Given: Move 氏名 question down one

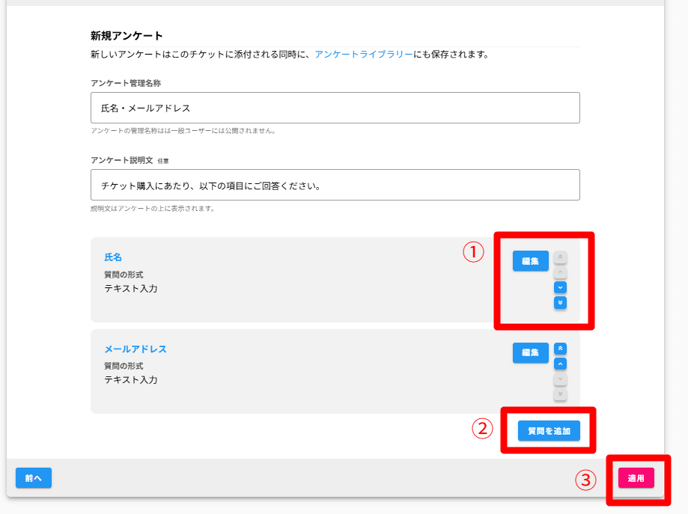Looking at the screenshot, I should click(x=560, y=288).
